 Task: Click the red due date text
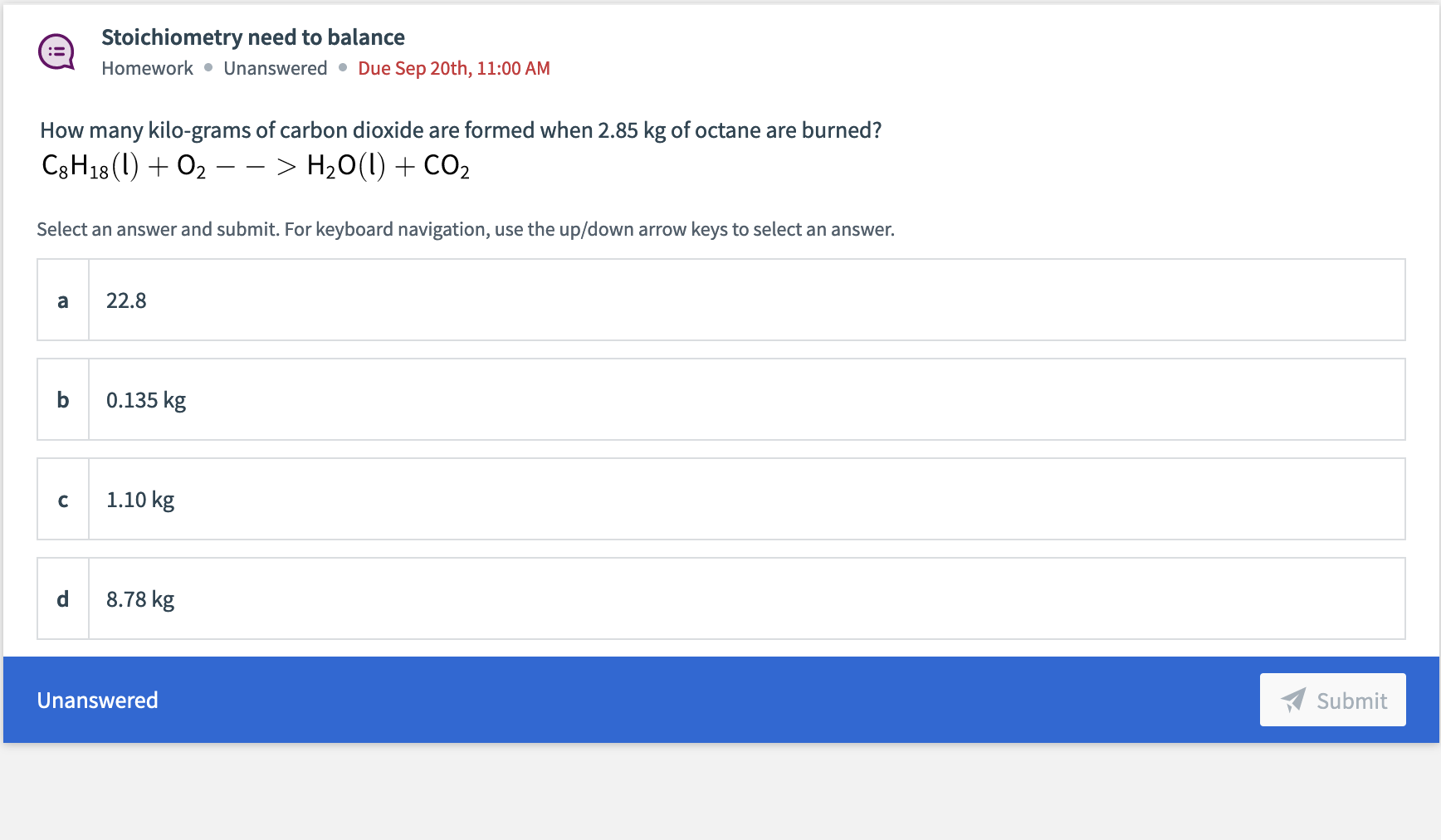(x=454, y=68)
